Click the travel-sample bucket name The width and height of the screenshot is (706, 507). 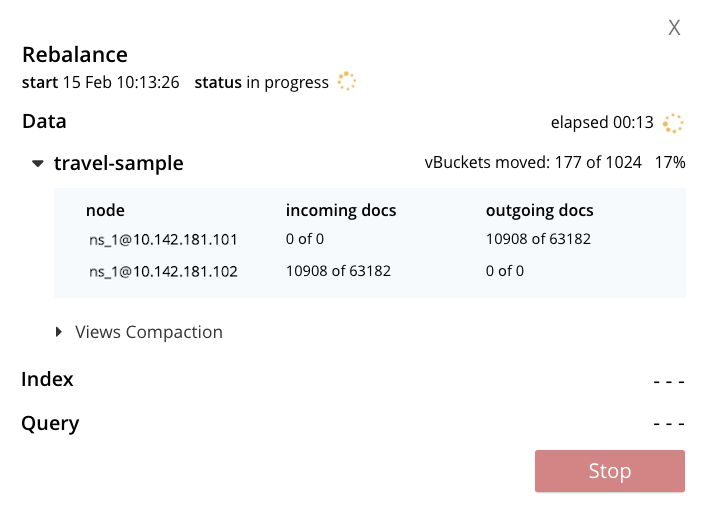click(118, 163)
